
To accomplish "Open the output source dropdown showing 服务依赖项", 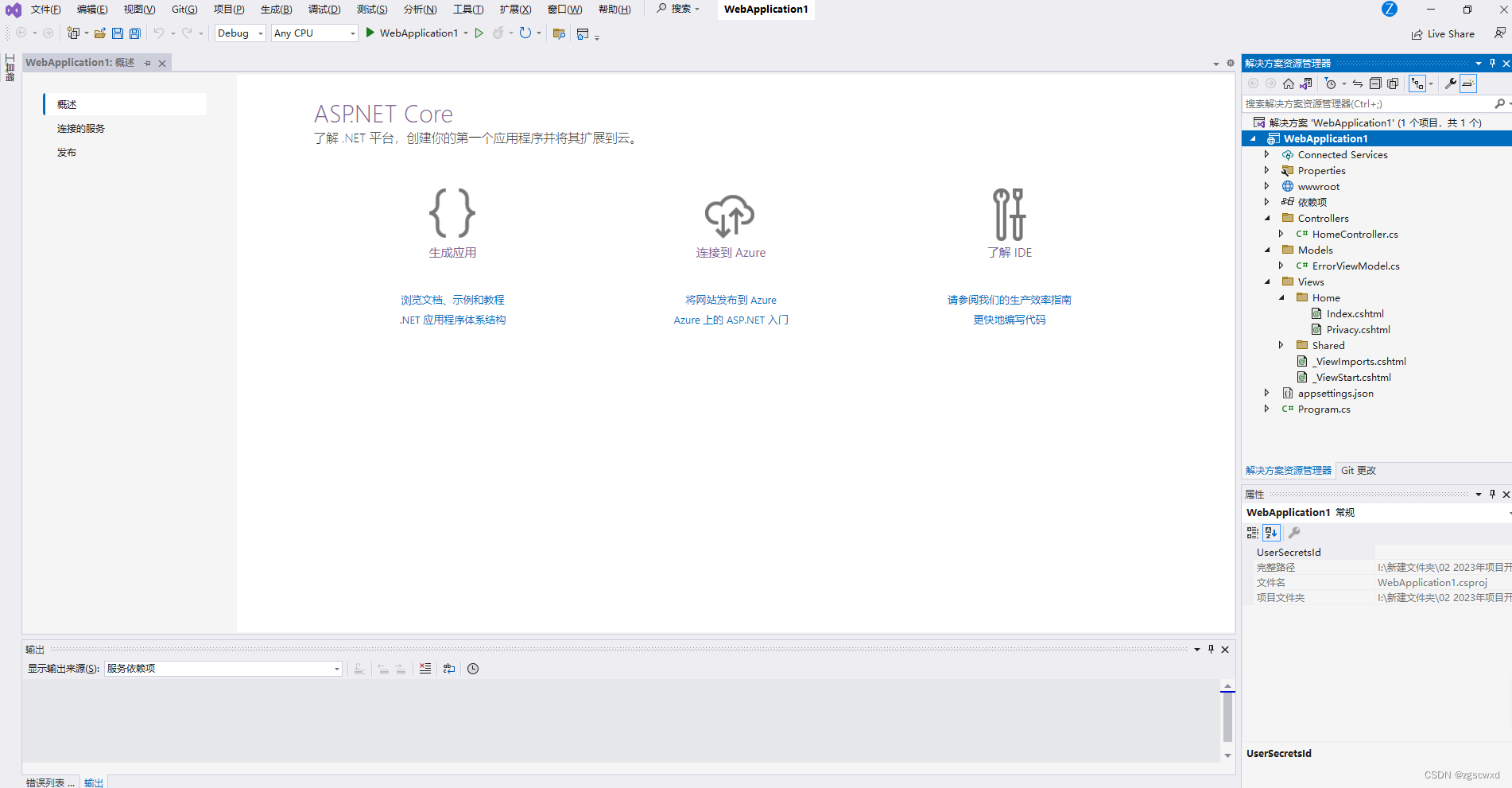I will coord(223,669).
